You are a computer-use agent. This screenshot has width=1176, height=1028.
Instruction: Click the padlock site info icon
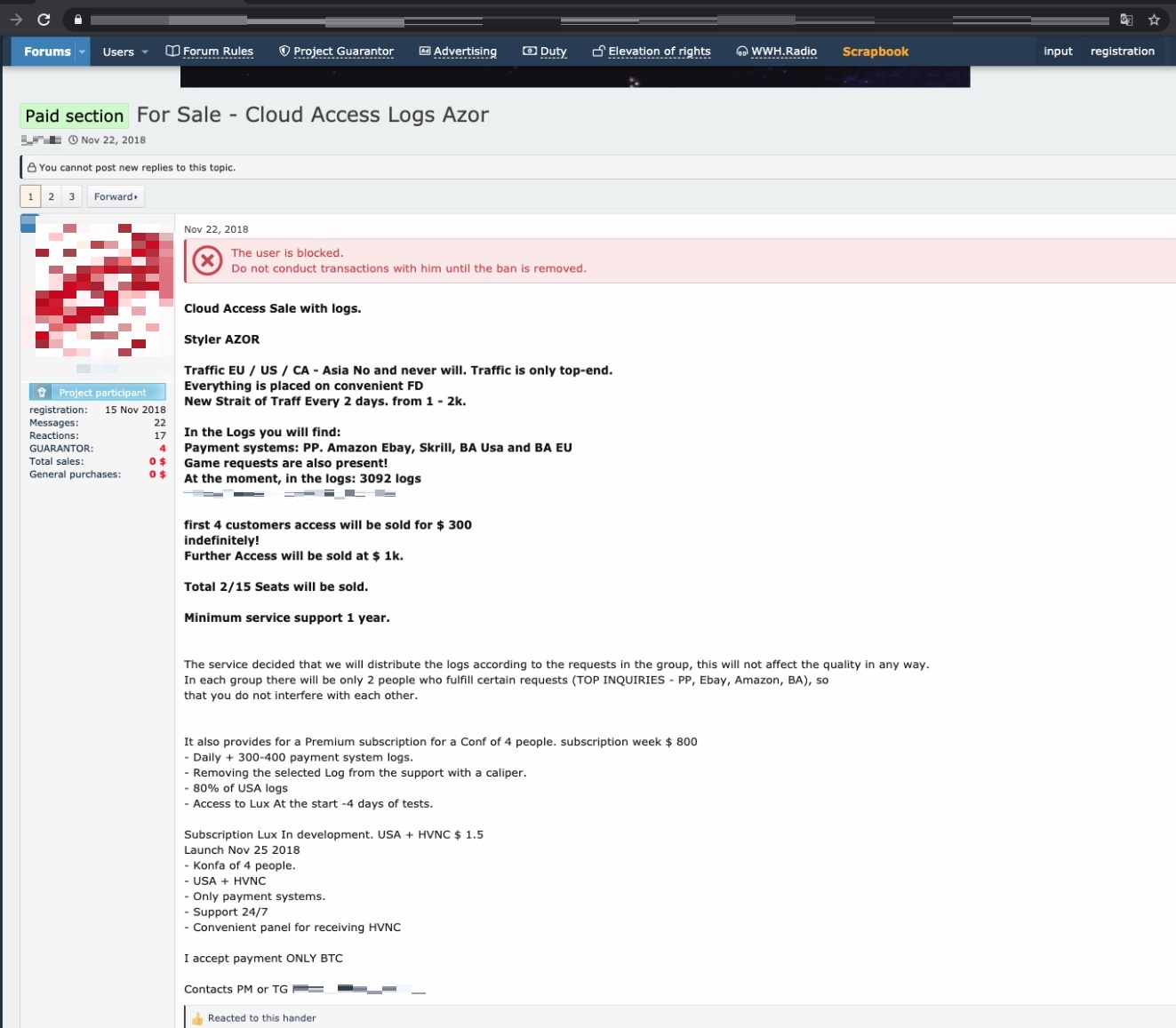(x=78, y=20)
